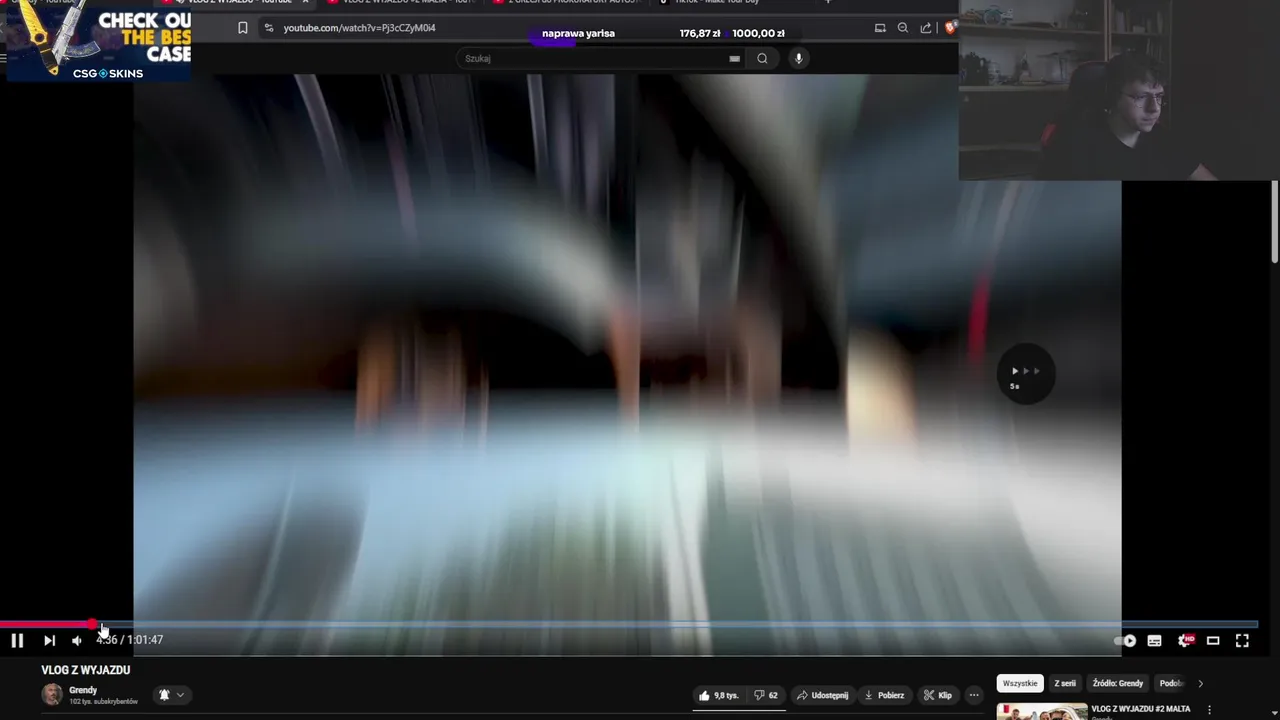1280x720 pixels.
Task: Open the player settings gear
Action: pos(1184,641)
